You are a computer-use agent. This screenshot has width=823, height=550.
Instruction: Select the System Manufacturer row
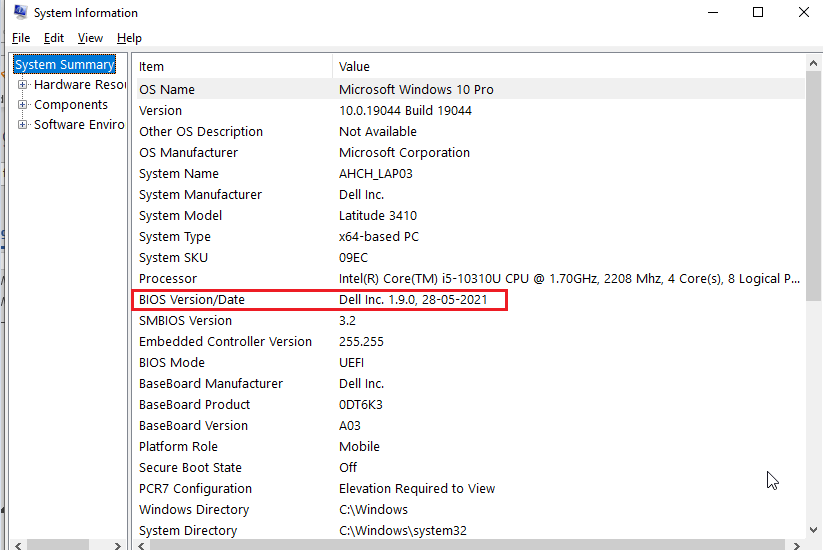(x=470, y=195)
